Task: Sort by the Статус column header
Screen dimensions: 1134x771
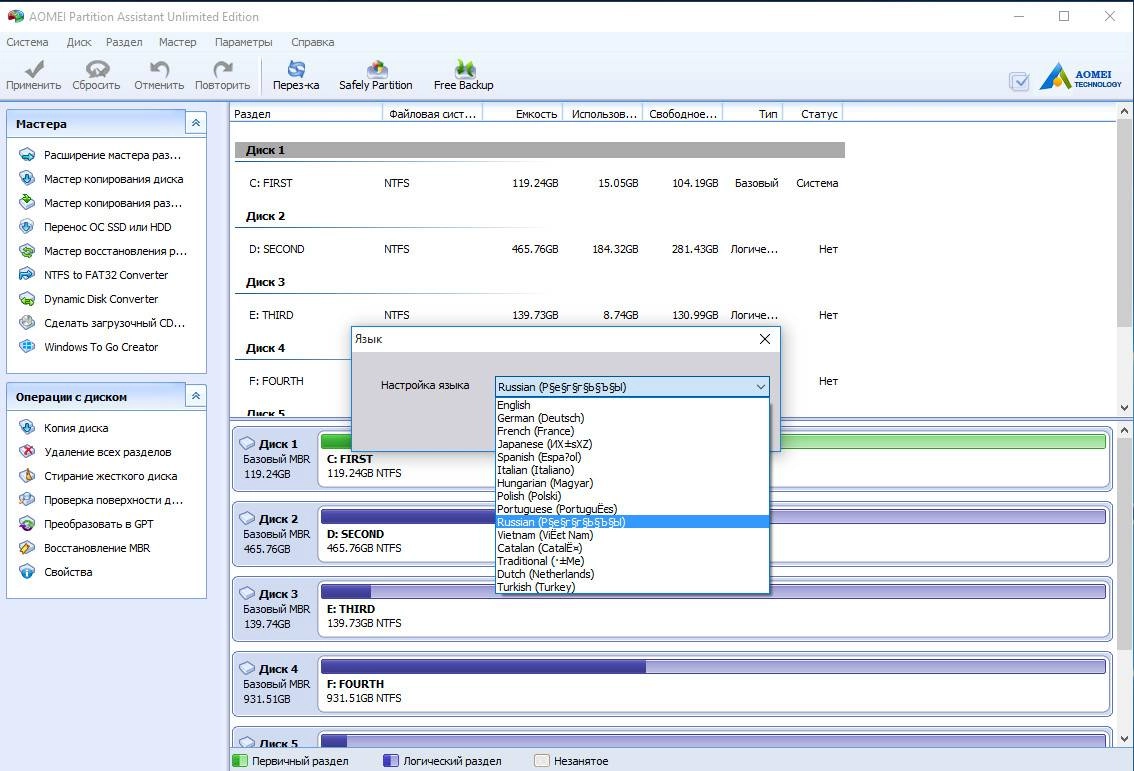Action: point(812,114)
